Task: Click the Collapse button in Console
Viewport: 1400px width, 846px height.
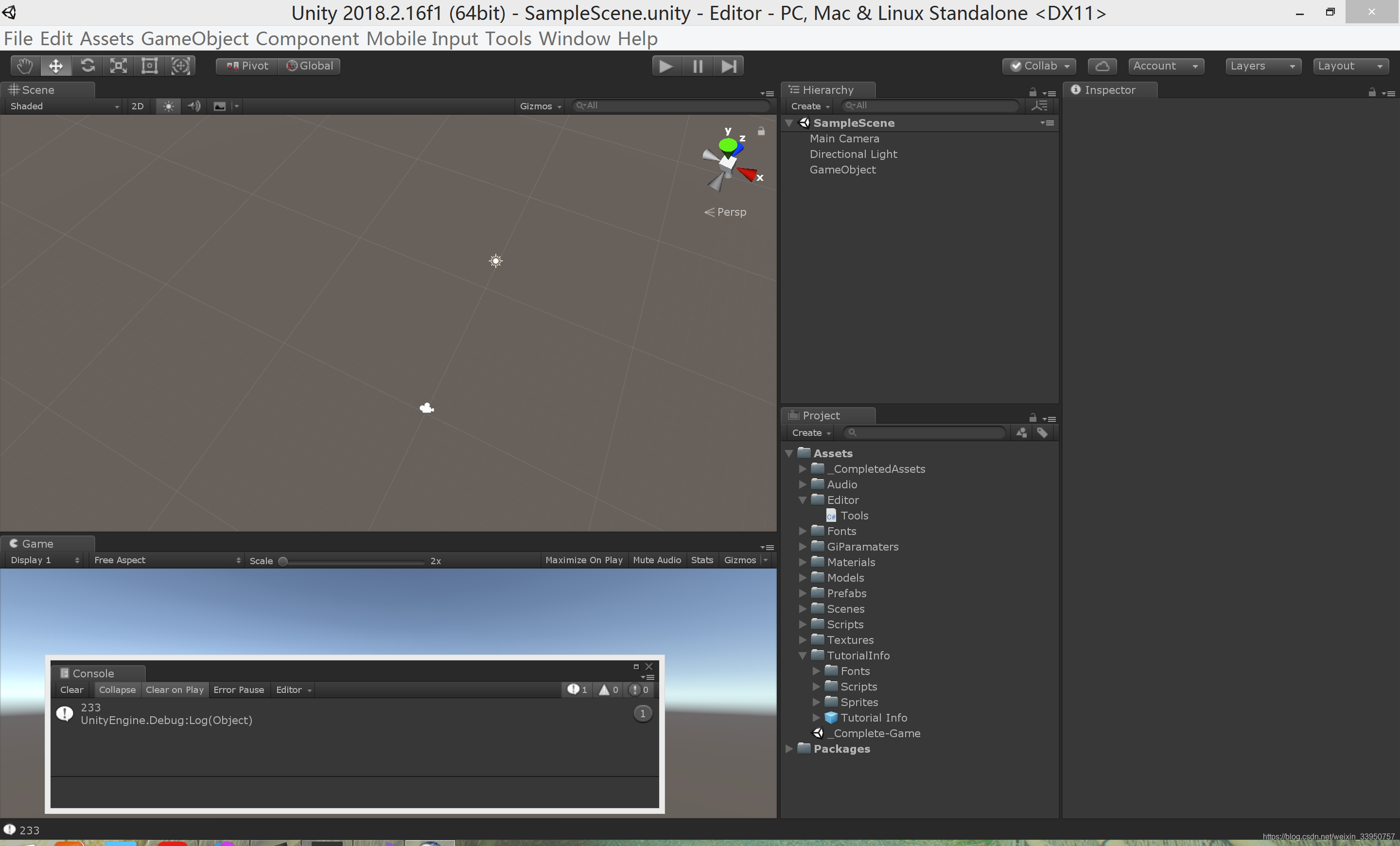Action: 116,689
